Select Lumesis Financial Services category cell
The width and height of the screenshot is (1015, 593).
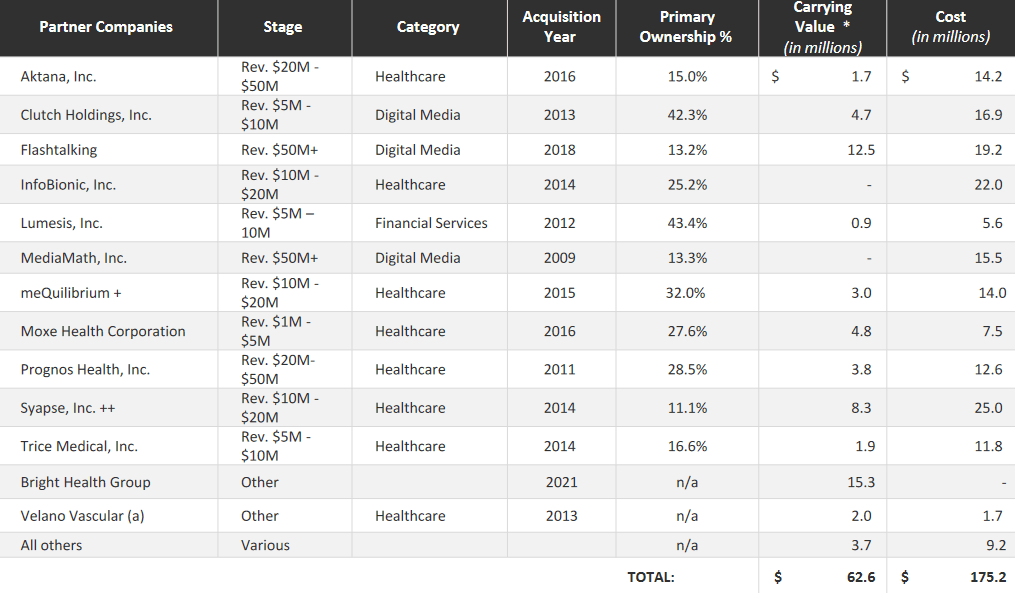pyautogui.click(x=431, y=223)
